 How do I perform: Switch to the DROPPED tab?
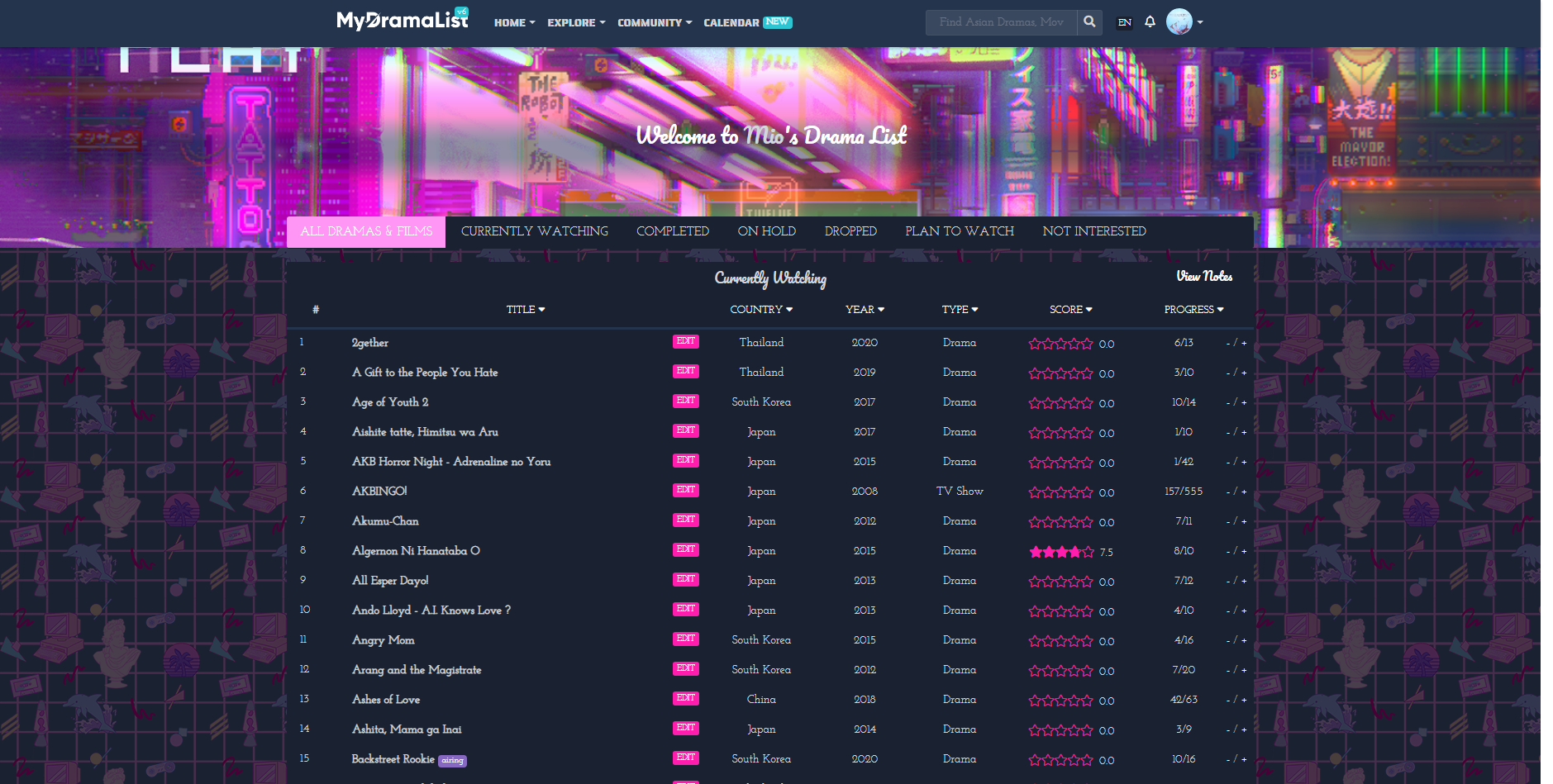(850, 231)
